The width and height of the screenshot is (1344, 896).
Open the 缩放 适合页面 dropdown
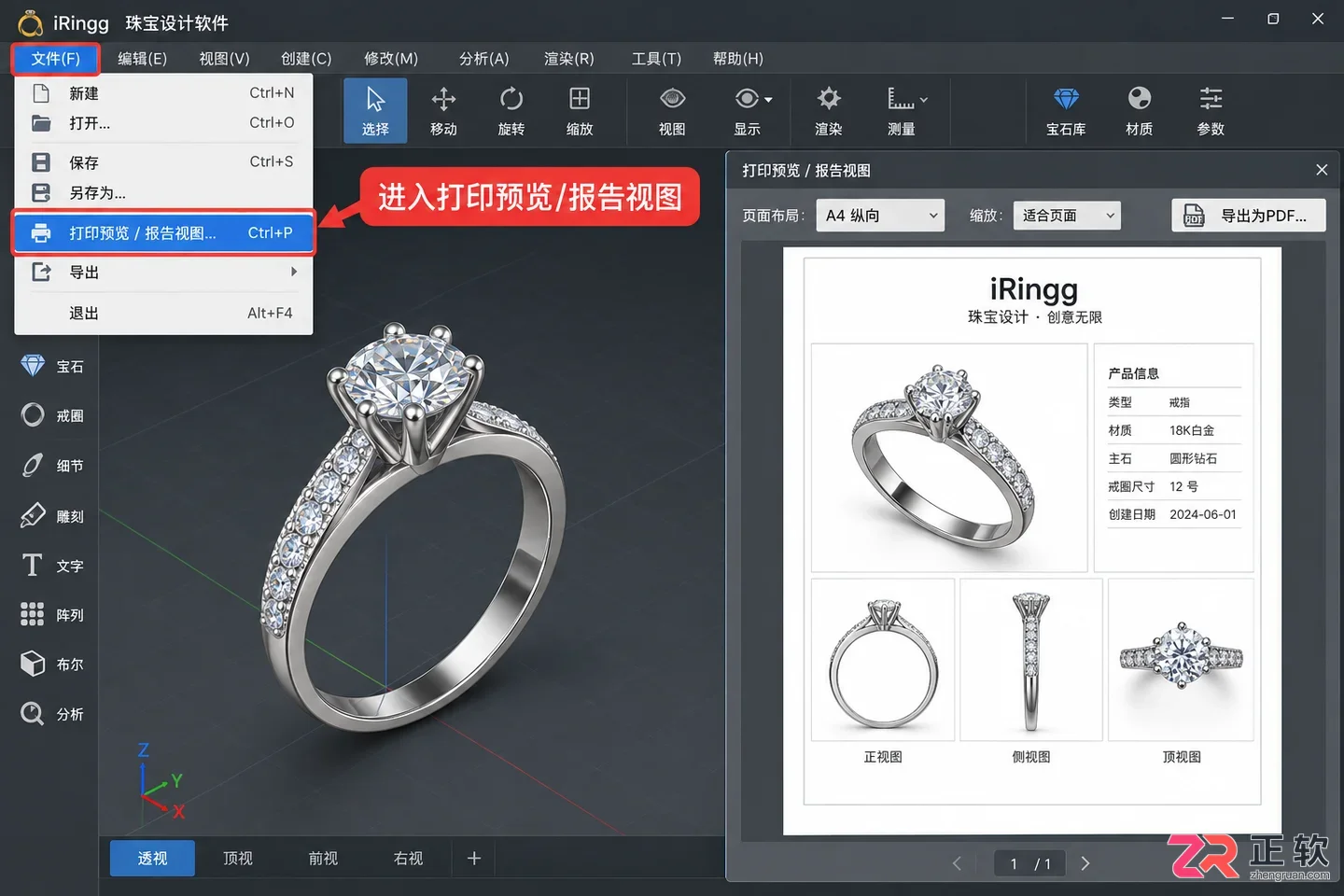1067,216
